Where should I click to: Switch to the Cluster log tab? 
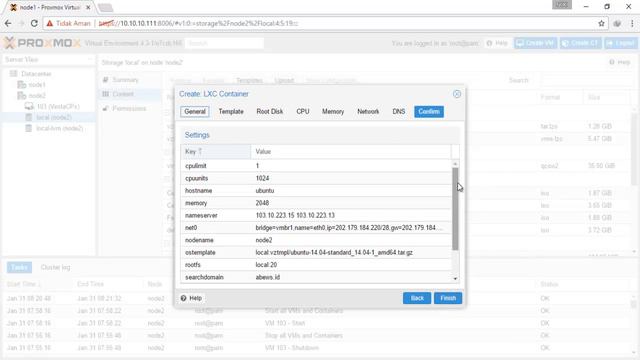click(x=56, y=267)
